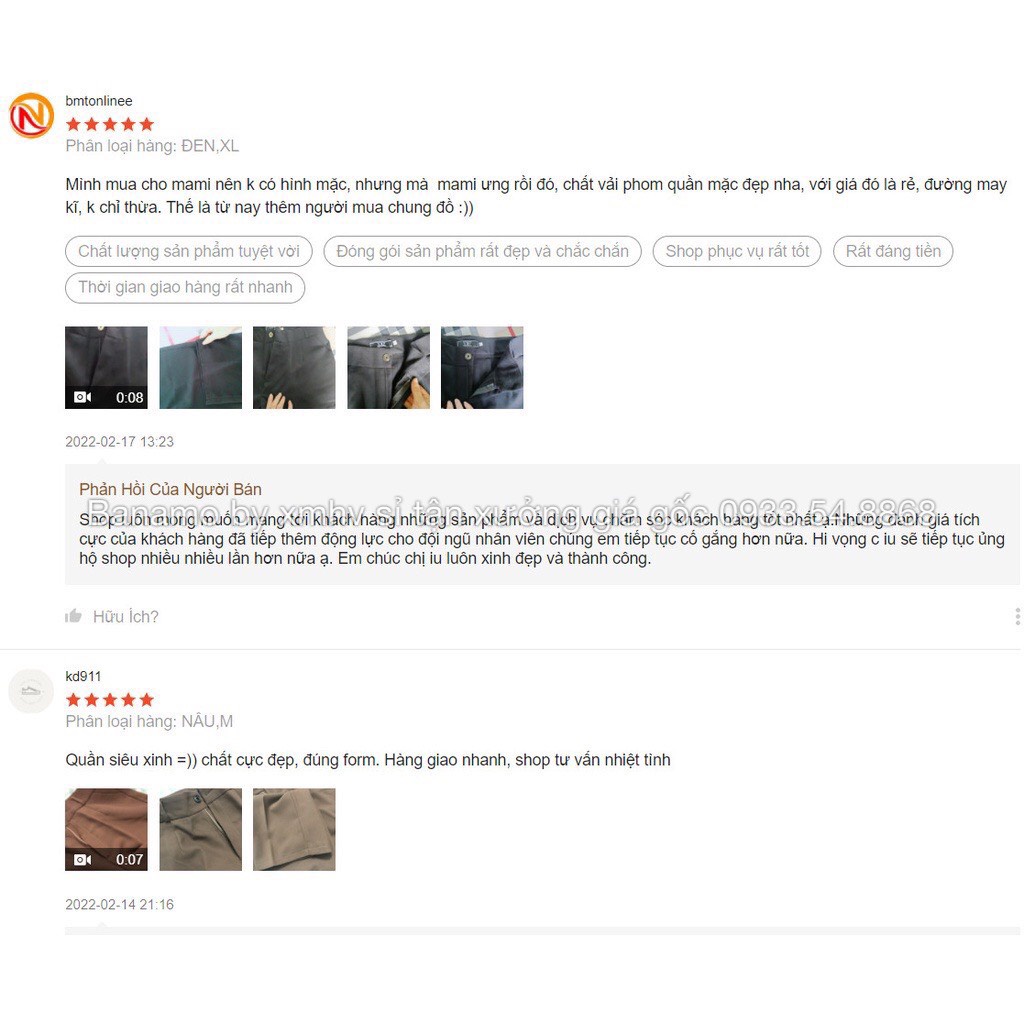The image size is (1024, 1024).
Task: Select tag Shop phục vụ rất tốt
Action: (737, 251)
